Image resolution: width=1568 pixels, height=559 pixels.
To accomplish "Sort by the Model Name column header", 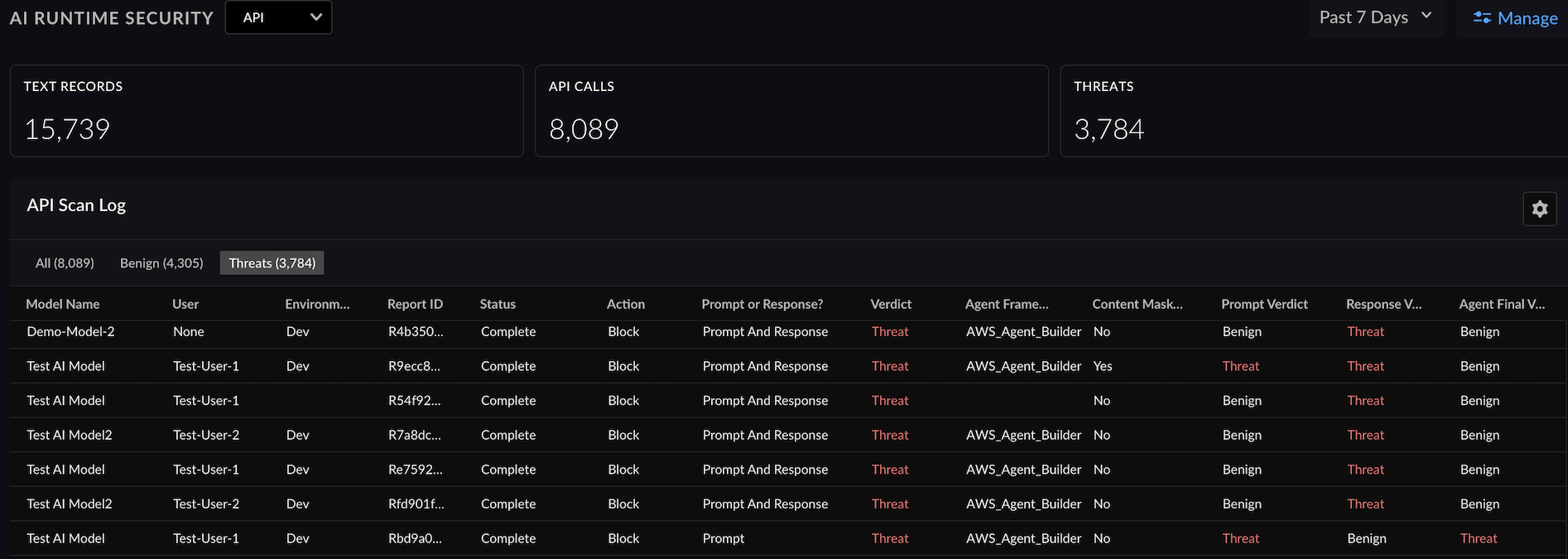I will [63, 304].
